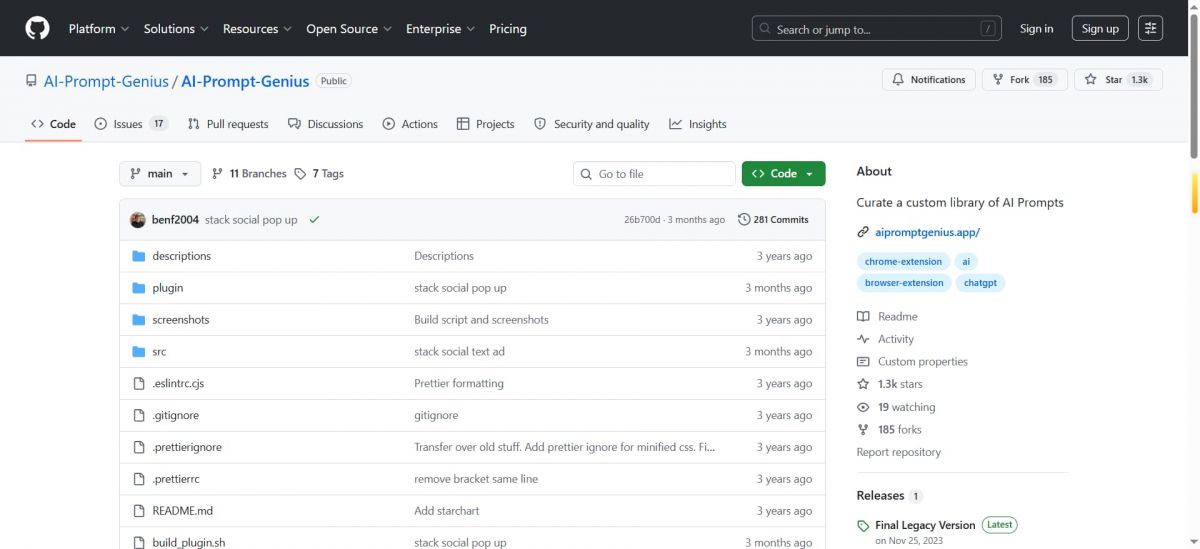
Task: Click the repository icon before AI-Prompt-Genius
Action: [x=32, y=81]
